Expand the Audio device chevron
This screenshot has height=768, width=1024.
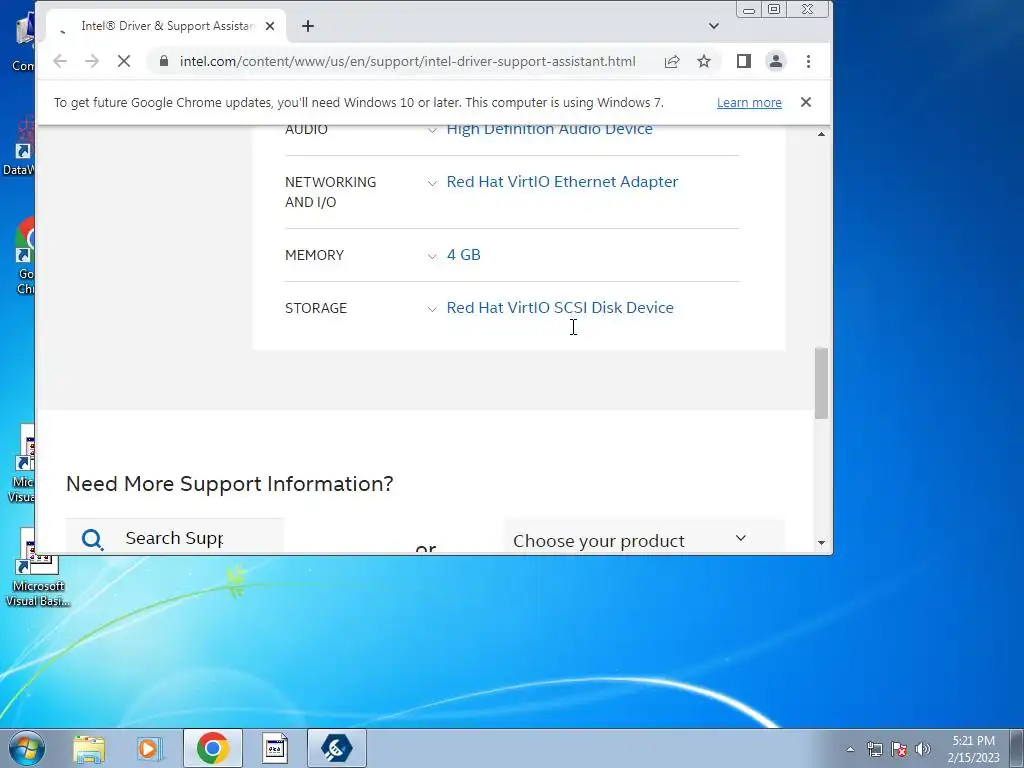click(x=432, y=130)
